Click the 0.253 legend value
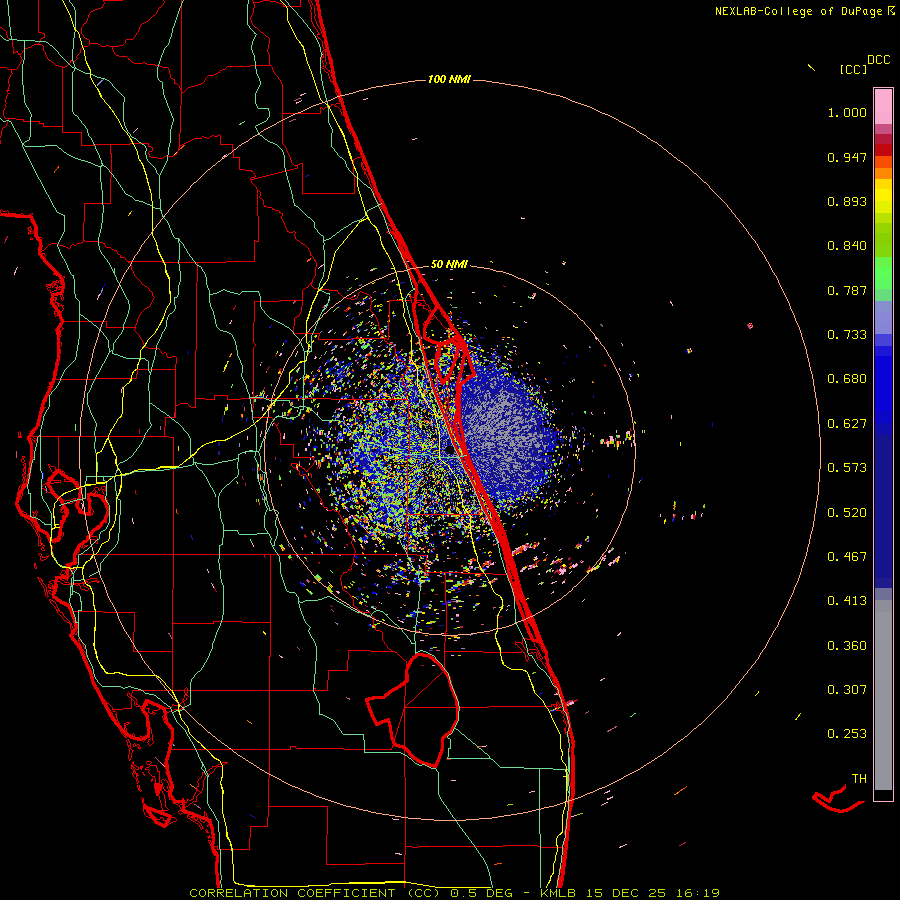This screenshot has width=900, height=900. click(847, 734)
